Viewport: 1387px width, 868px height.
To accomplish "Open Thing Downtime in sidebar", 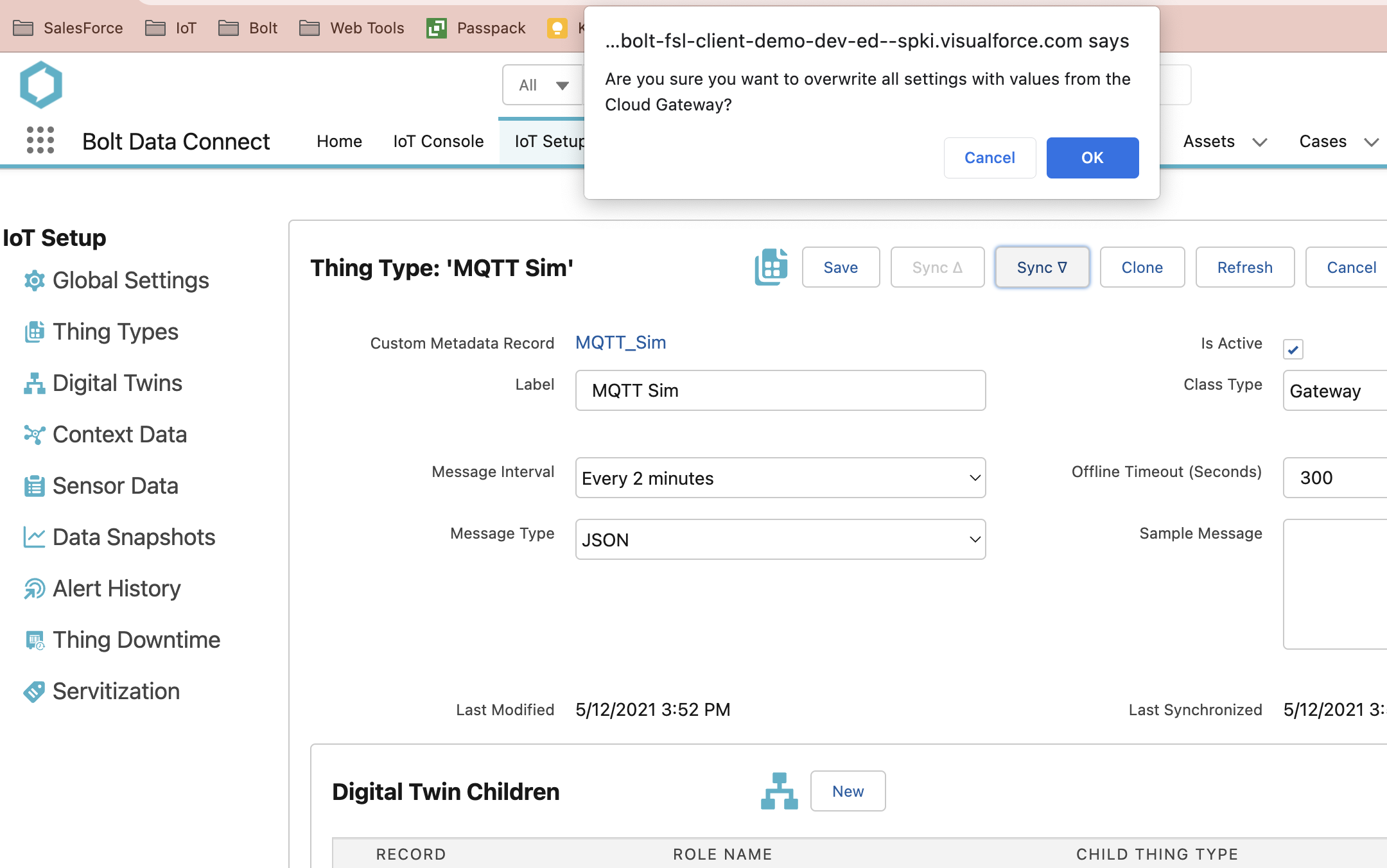I will tap(136, 640).
